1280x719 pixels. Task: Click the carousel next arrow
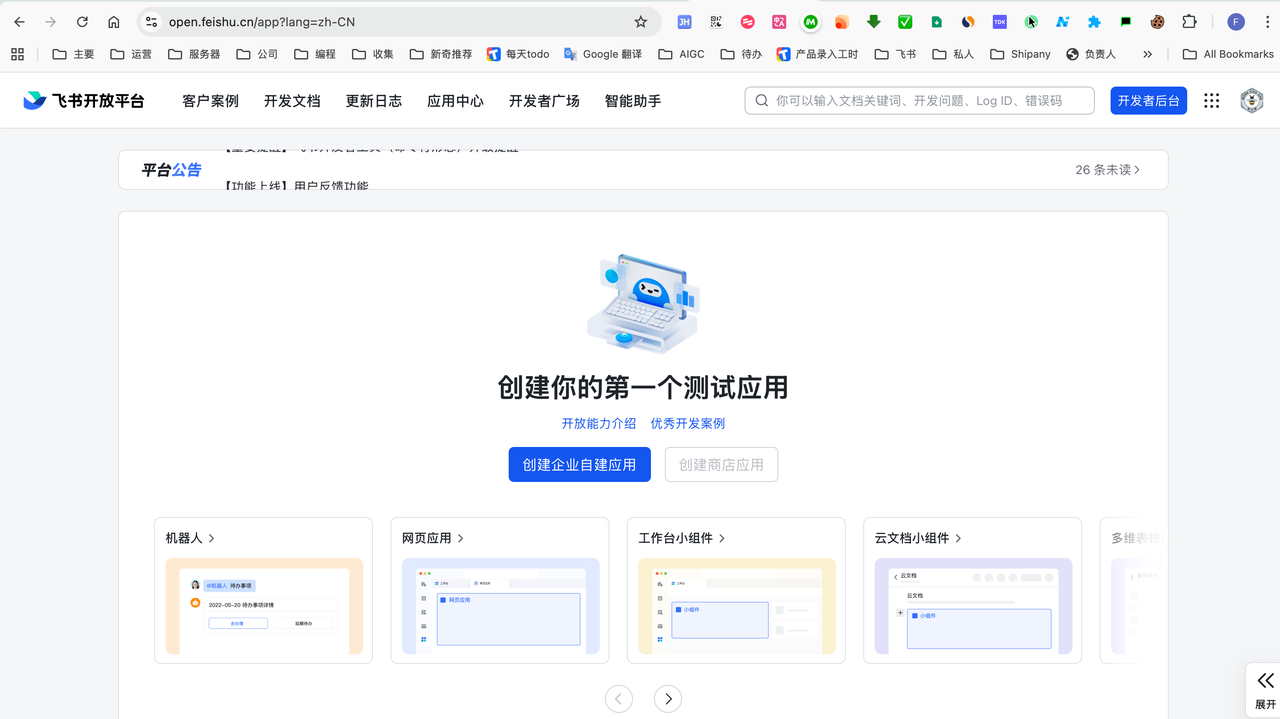point(667,698)
